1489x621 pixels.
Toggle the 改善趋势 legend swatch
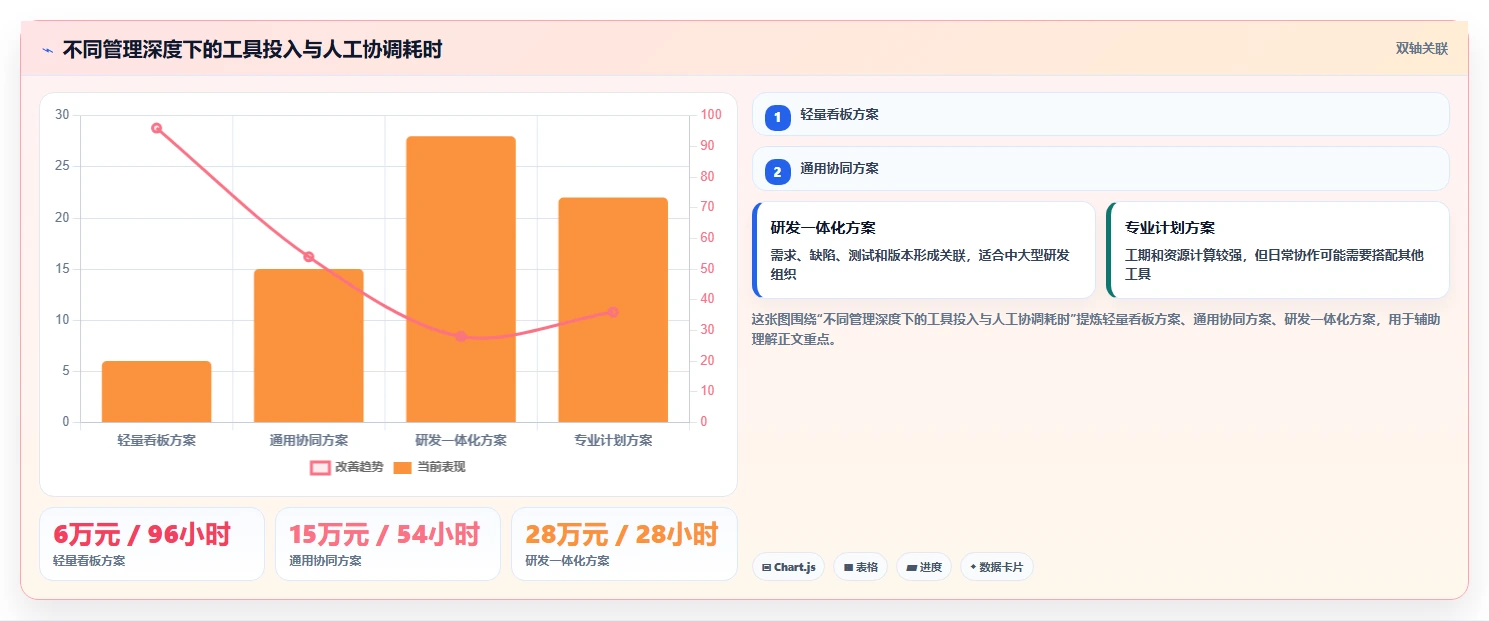(320, 467)
